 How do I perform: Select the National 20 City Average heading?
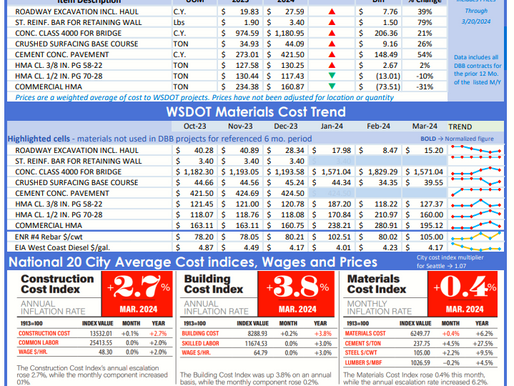(193, 262)
